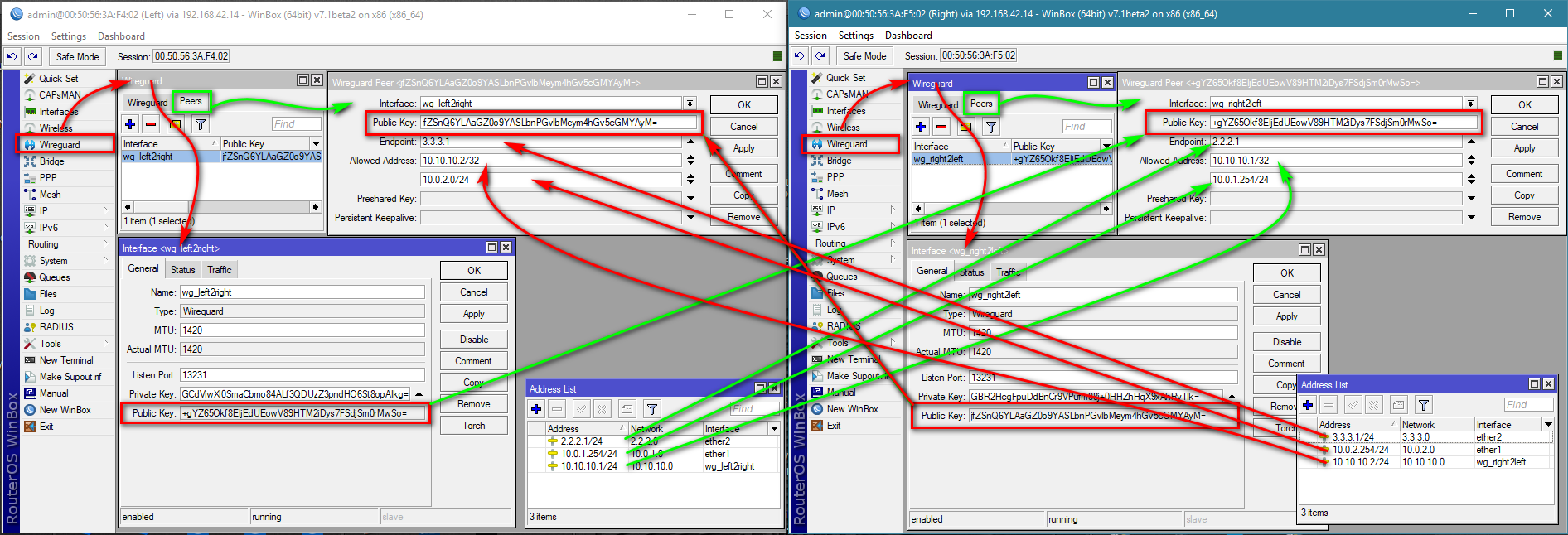This screenshot has height=535, width=1568.
Task: Click horizontal scrollbar in left Wireguard peers list
Action: (221, 207)
